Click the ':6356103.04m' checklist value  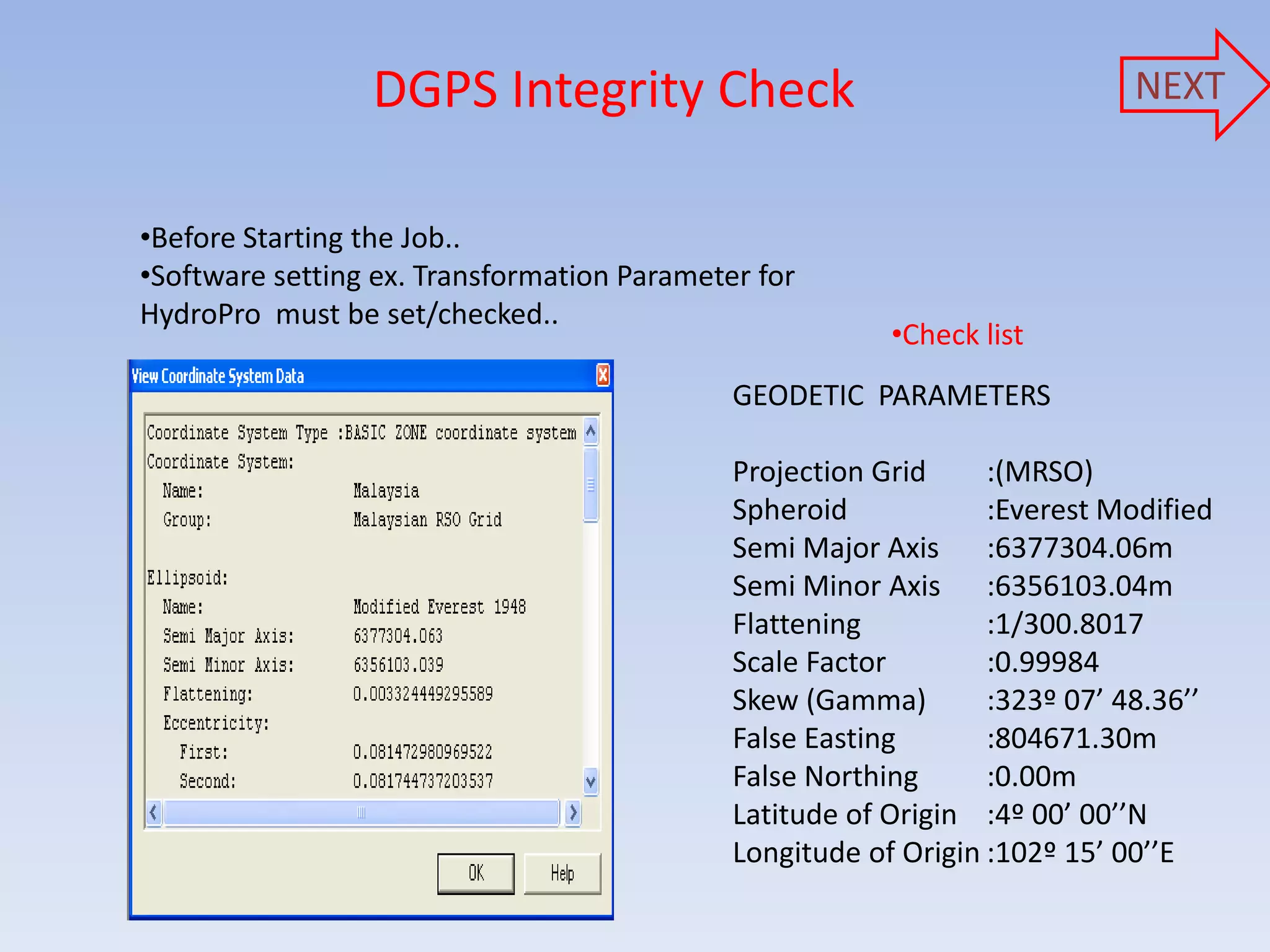[x=1080, y=586]
